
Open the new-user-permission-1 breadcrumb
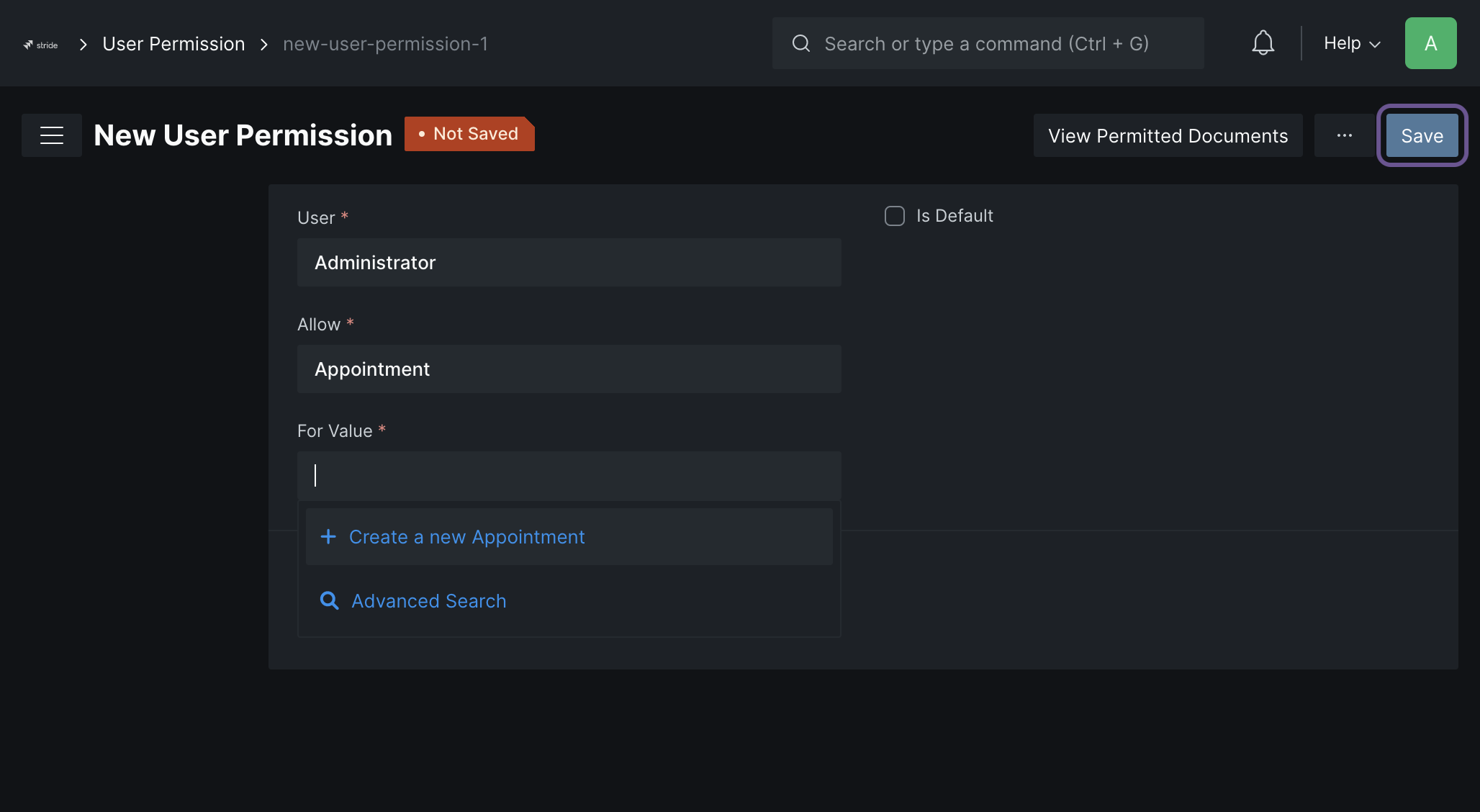point(385,44)
